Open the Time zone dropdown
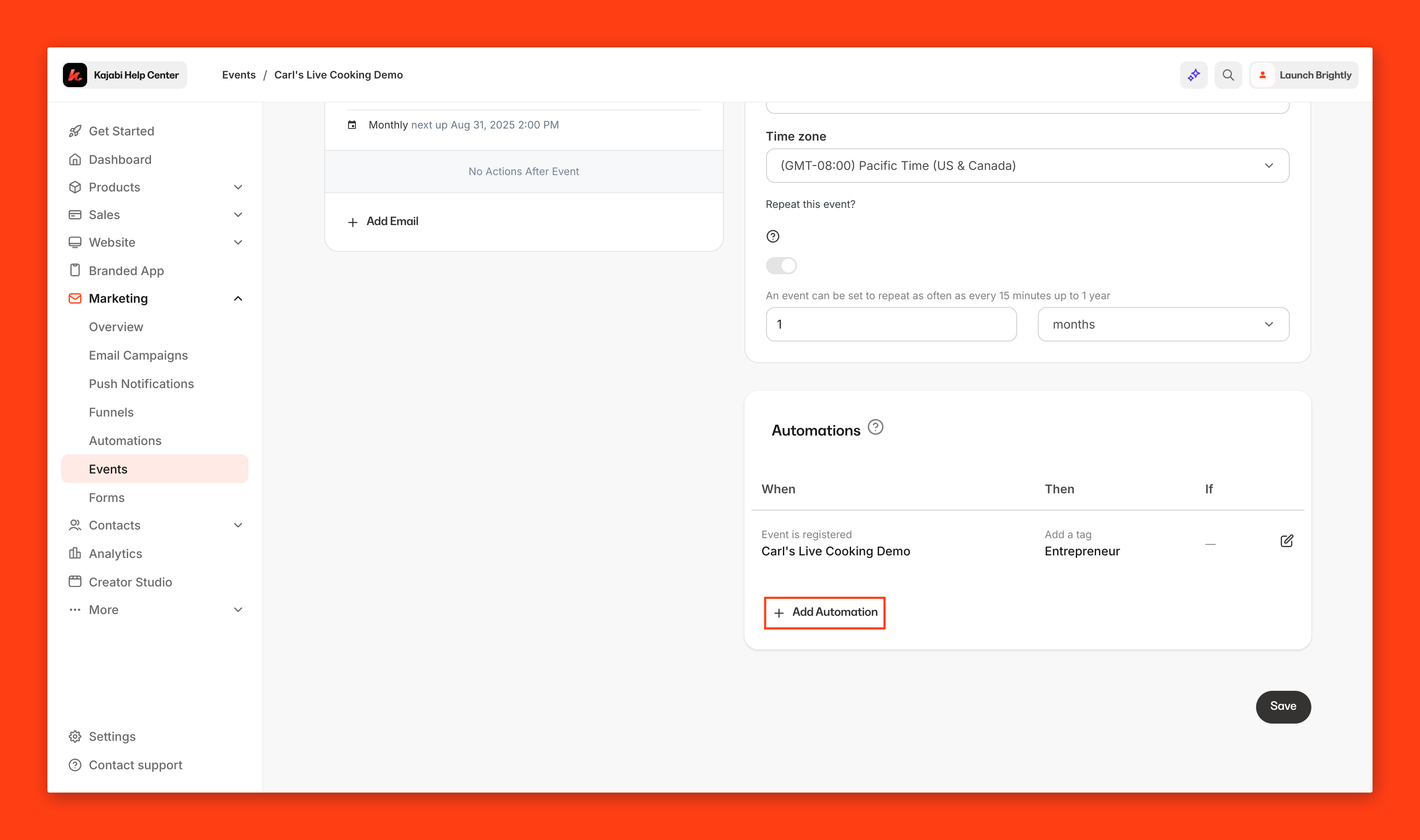The height and width of the screenshot is (840, 1420). 1027,166
